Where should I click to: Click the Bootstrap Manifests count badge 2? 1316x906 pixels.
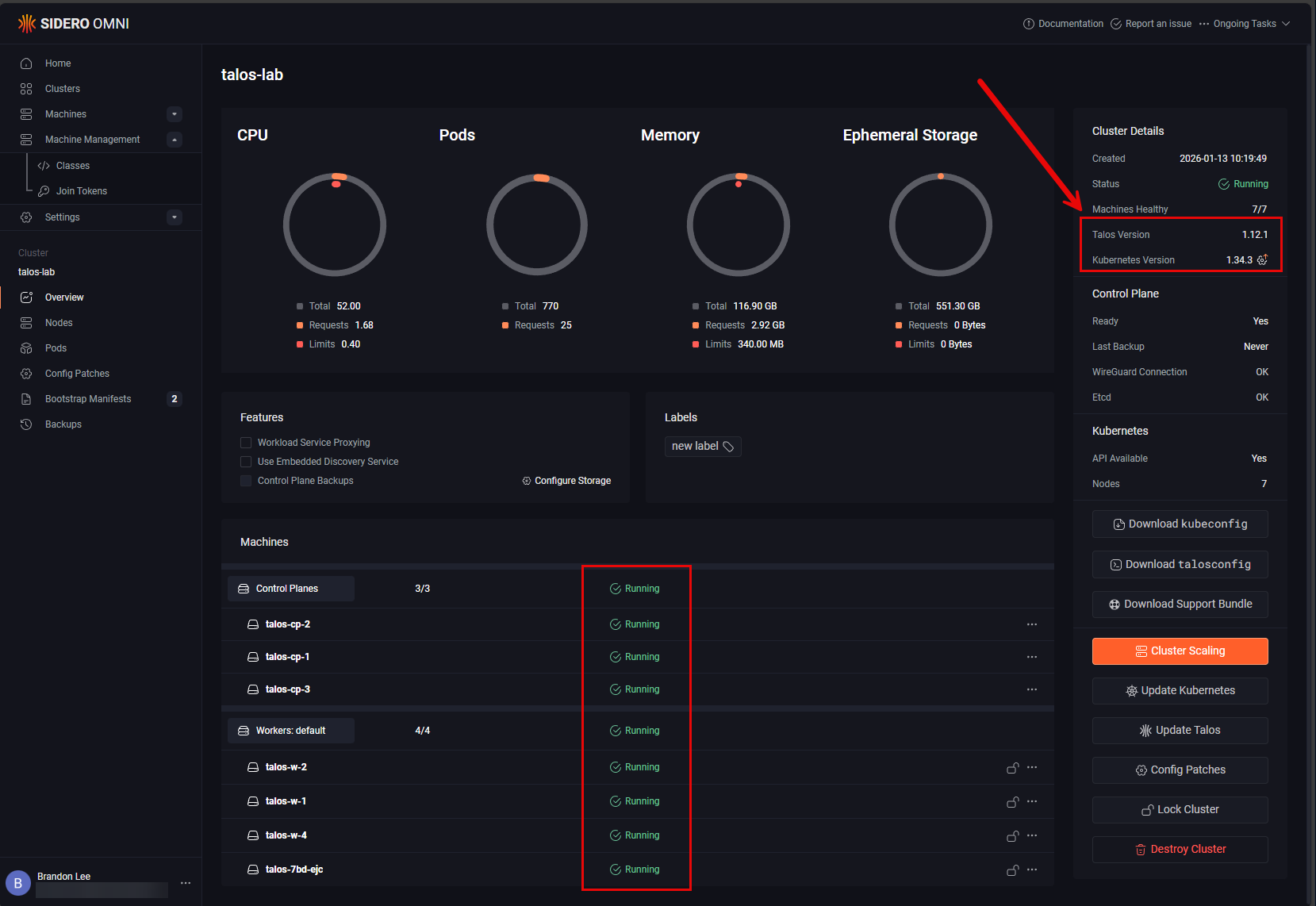coord(175,399)
